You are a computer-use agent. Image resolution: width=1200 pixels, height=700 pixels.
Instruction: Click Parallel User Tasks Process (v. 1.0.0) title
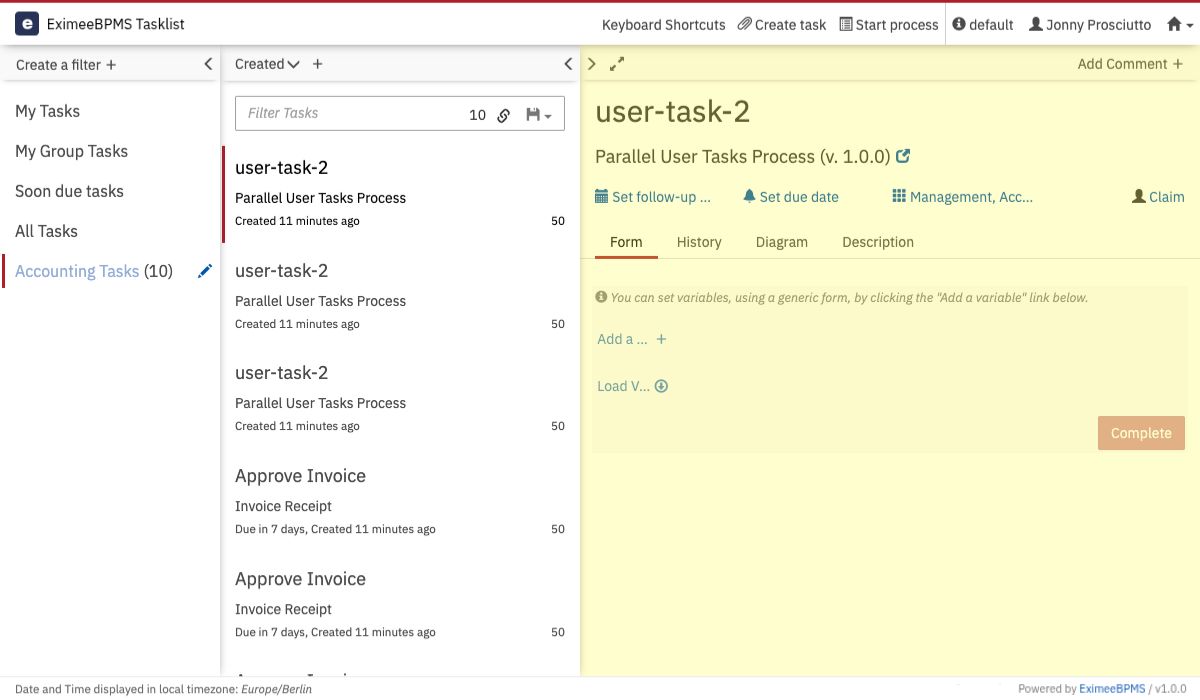(x=742, y=156)
